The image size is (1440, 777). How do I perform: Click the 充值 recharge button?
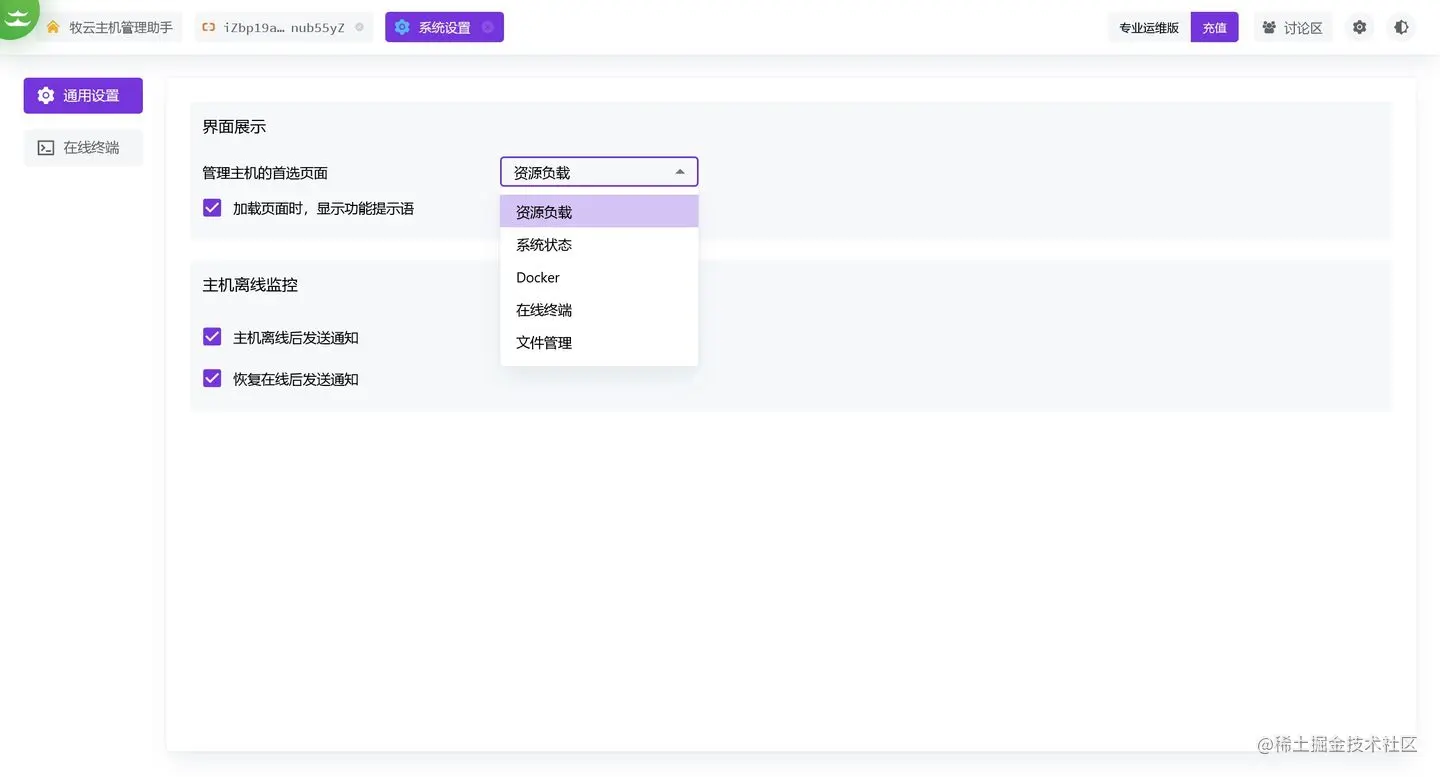pyautogui.click(x=1214, y=28)
